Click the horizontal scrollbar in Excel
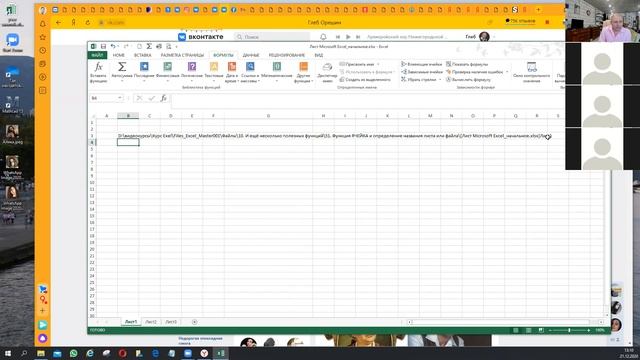640x360 pixels. tap(505, 322)
